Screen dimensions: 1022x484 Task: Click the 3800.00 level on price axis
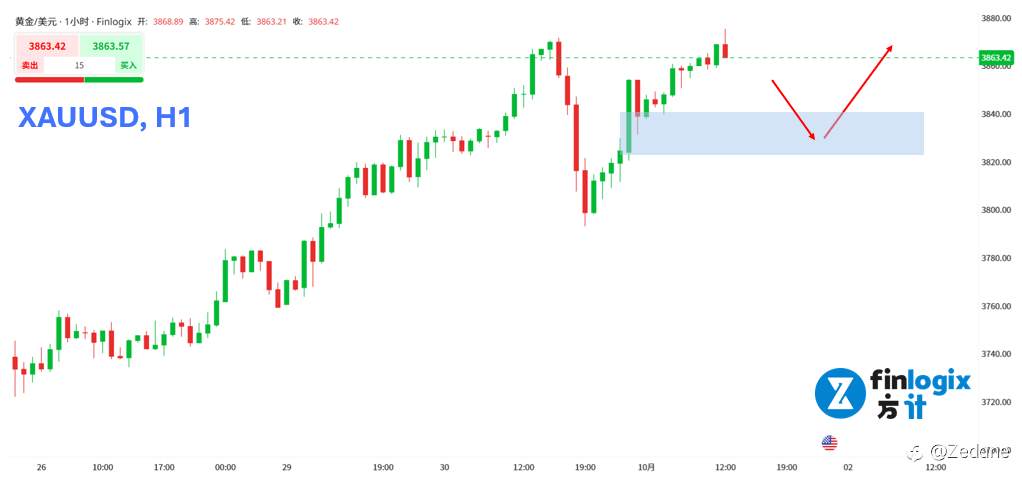tap(996, 210)
